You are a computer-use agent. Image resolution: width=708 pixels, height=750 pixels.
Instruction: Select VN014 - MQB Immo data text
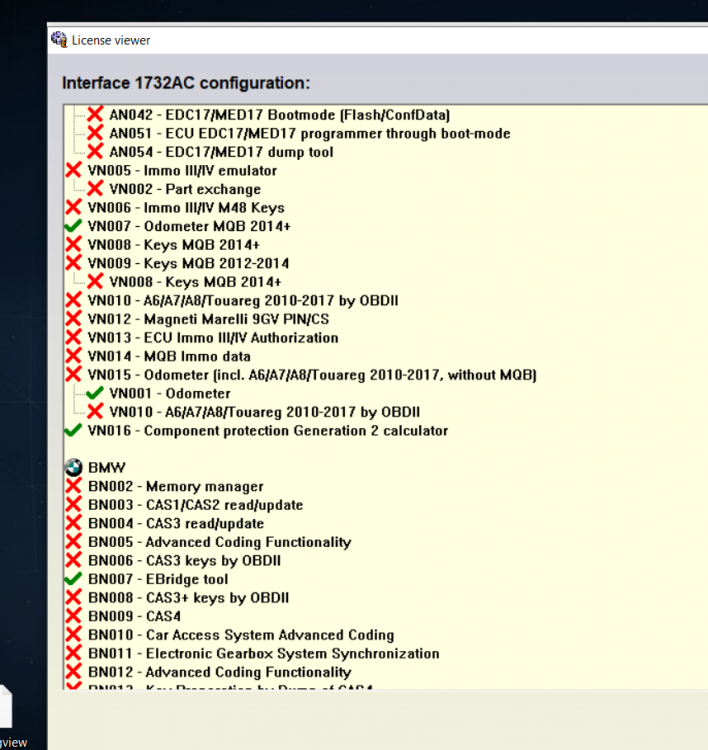[x=169, y=356]
